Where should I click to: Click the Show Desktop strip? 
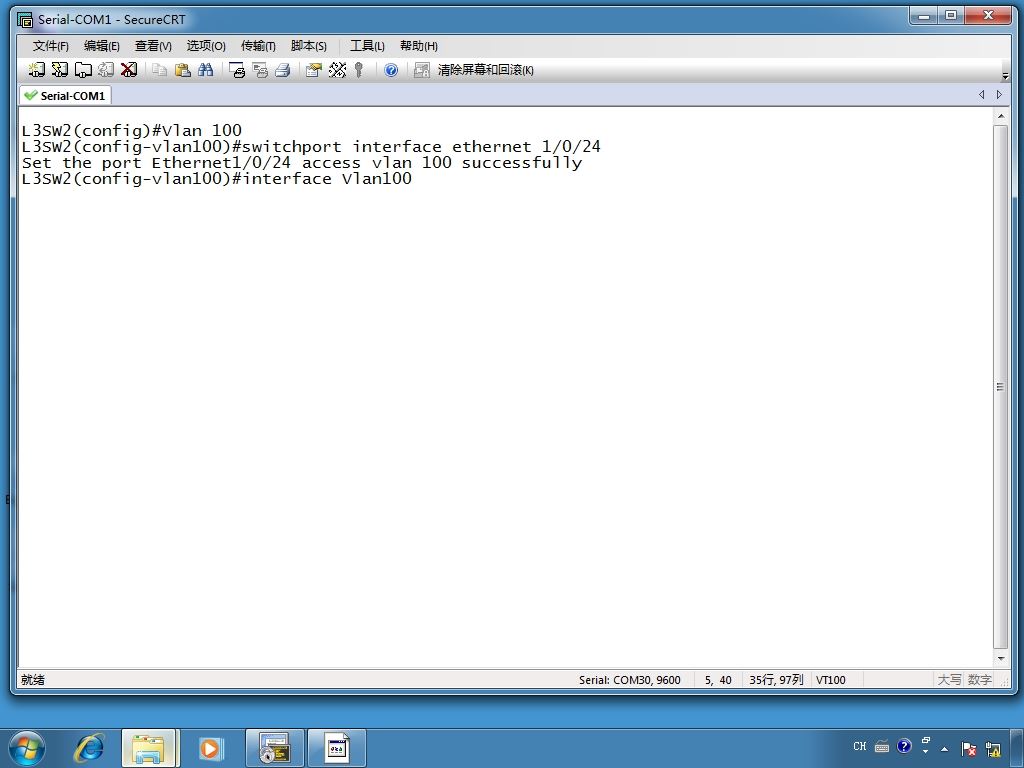tap(1017, 748)
